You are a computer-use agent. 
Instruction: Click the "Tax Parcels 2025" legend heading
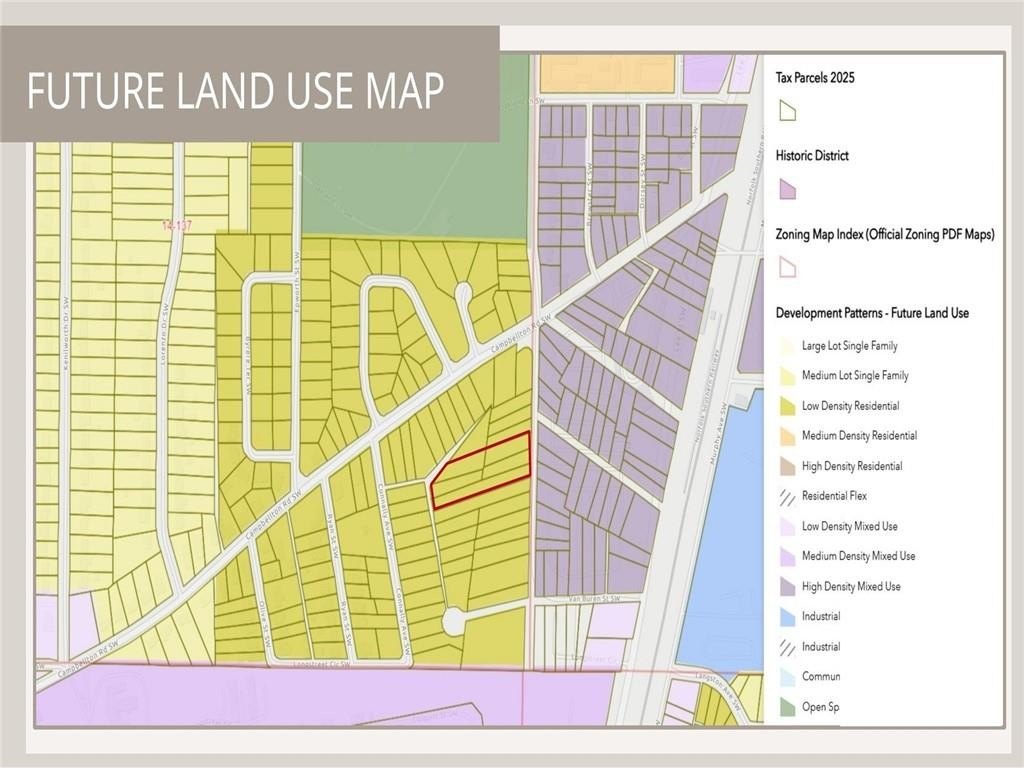(815, 78)
